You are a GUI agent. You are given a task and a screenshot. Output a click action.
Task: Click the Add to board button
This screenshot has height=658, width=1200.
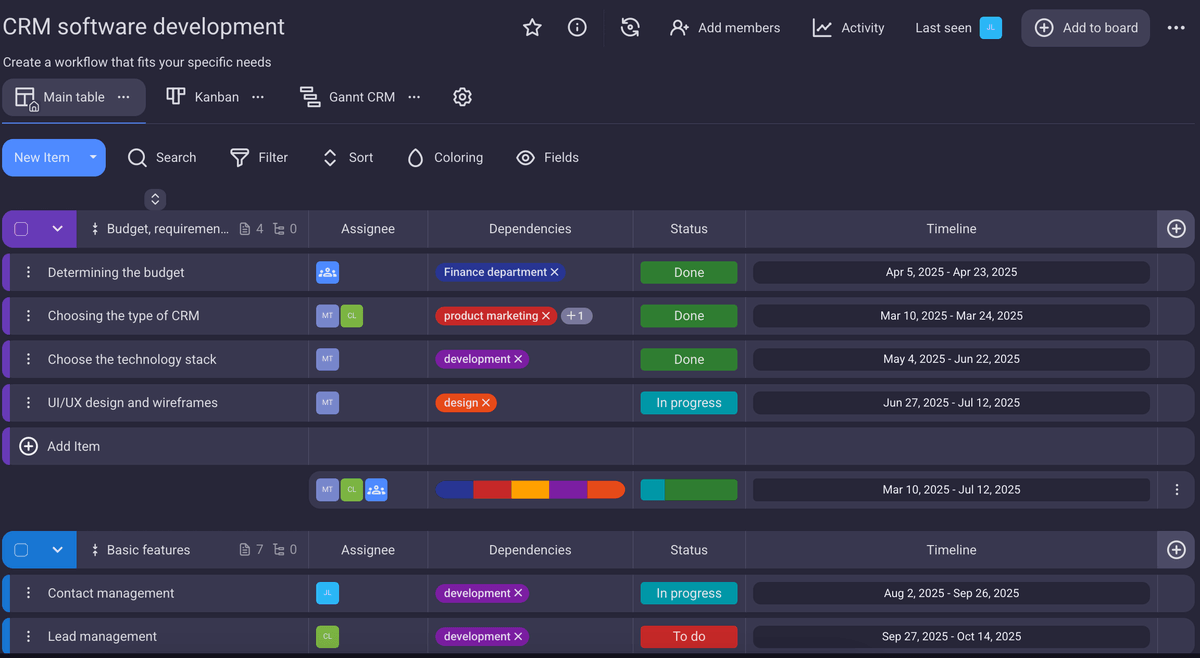(1085, 28)
